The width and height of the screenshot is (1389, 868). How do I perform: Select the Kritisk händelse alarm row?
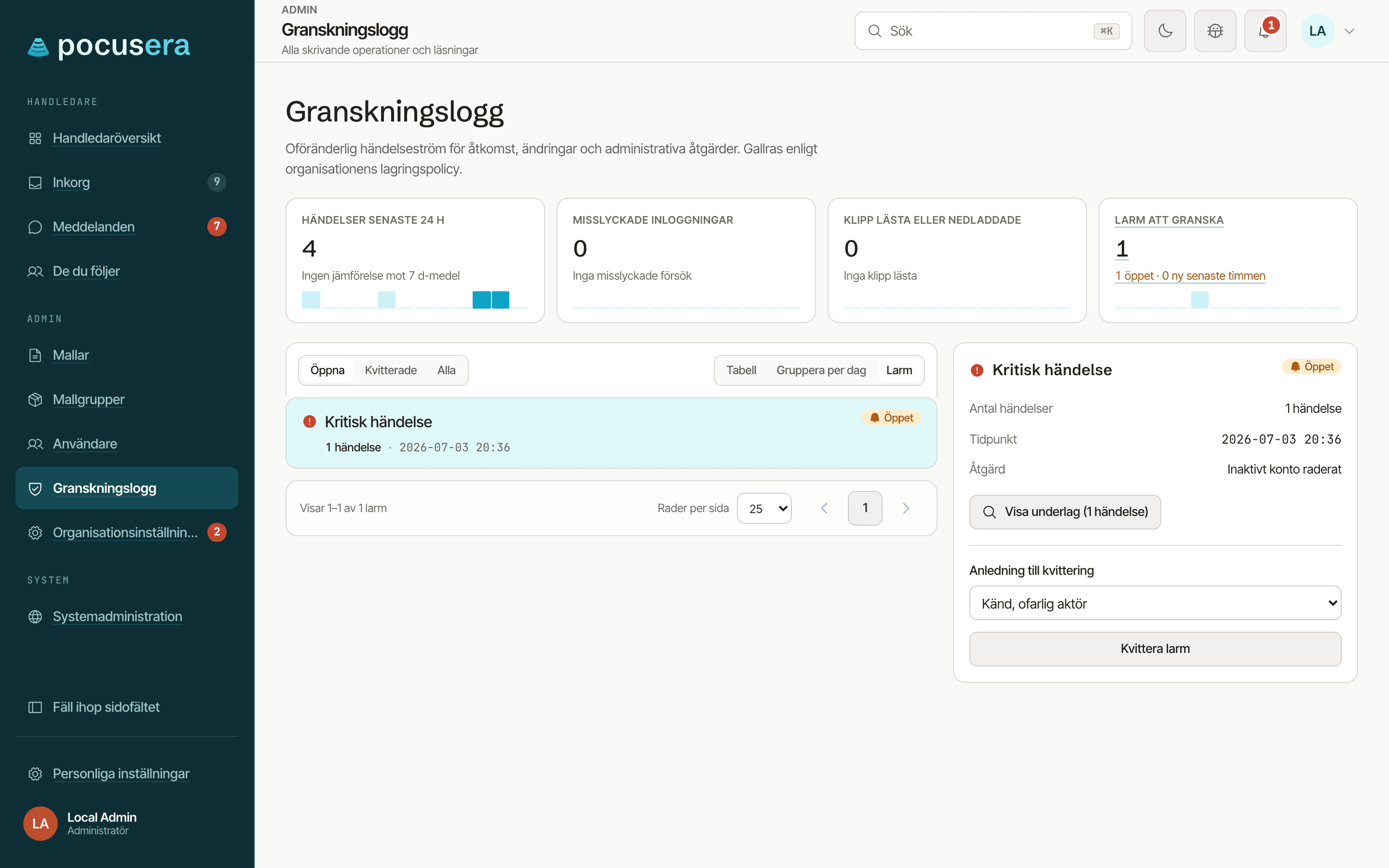click(x=611, y=433)
